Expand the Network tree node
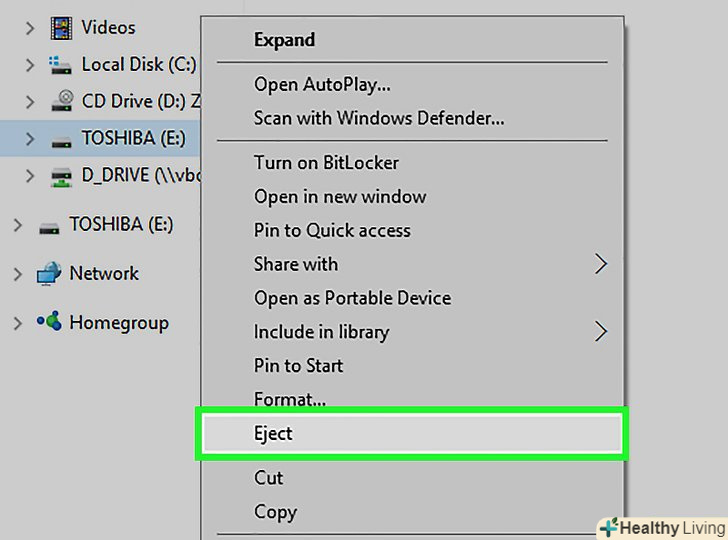The image size is (728, 540). [17, 273]
